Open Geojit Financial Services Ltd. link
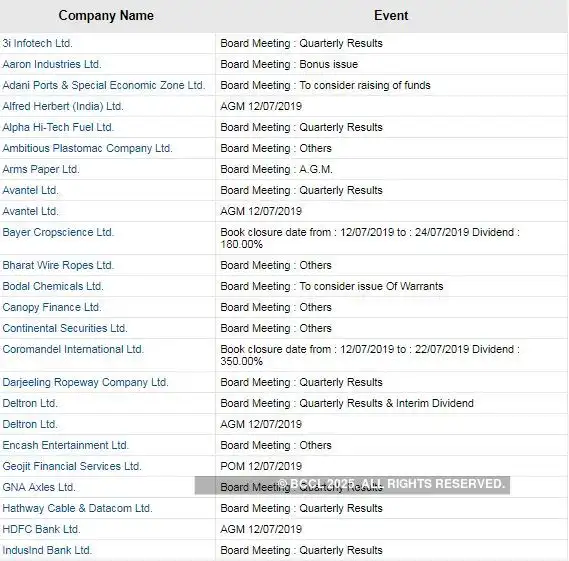The height and width of the screenshot is (561, 569). point(71,467)
